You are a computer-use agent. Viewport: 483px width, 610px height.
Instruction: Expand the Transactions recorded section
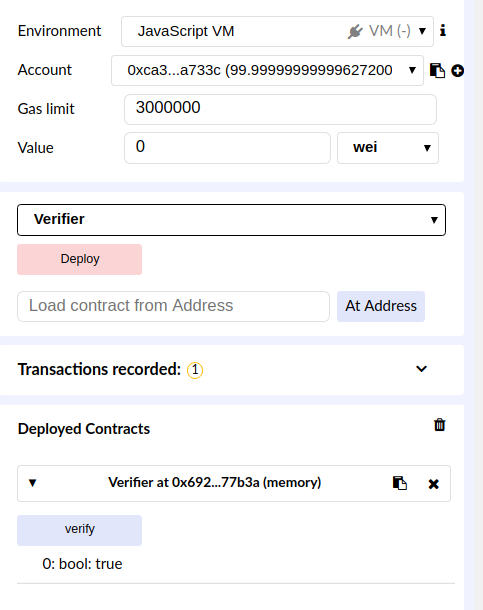click(422, 368)
